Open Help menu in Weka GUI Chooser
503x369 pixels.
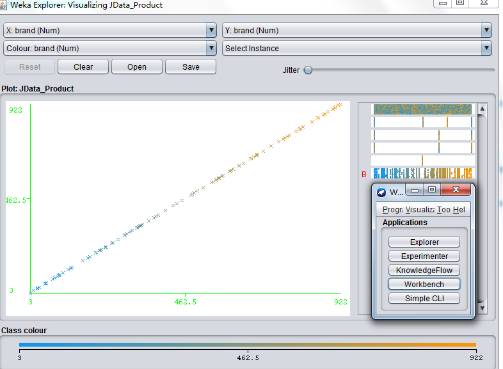(x=459, y=210)
